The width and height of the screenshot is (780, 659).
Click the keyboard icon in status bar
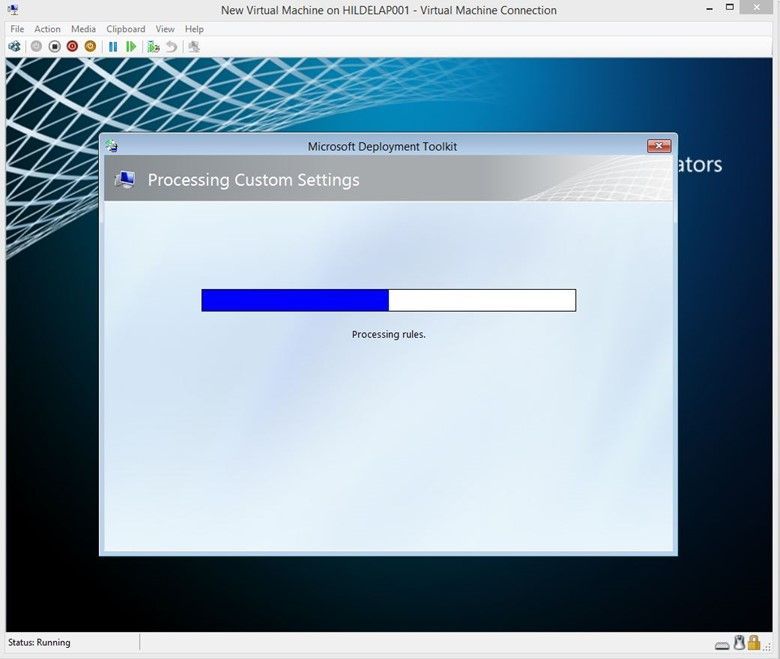722,646
